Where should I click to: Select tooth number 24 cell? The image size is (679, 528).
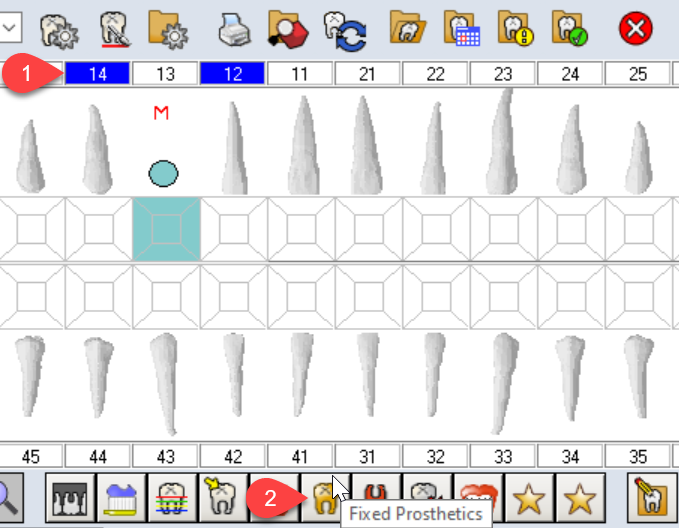click(x=570, y=74)
